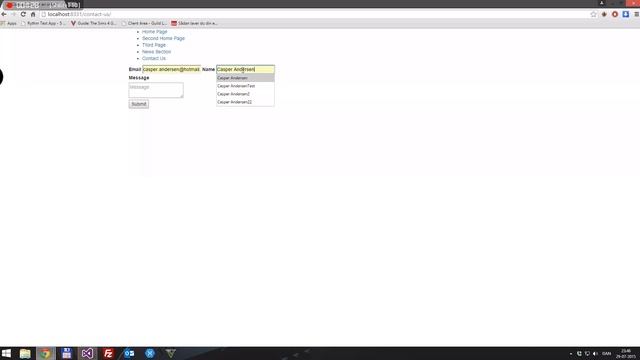Go back with the browser back arrow
640x360 pixels.
(x=4, y=14)
